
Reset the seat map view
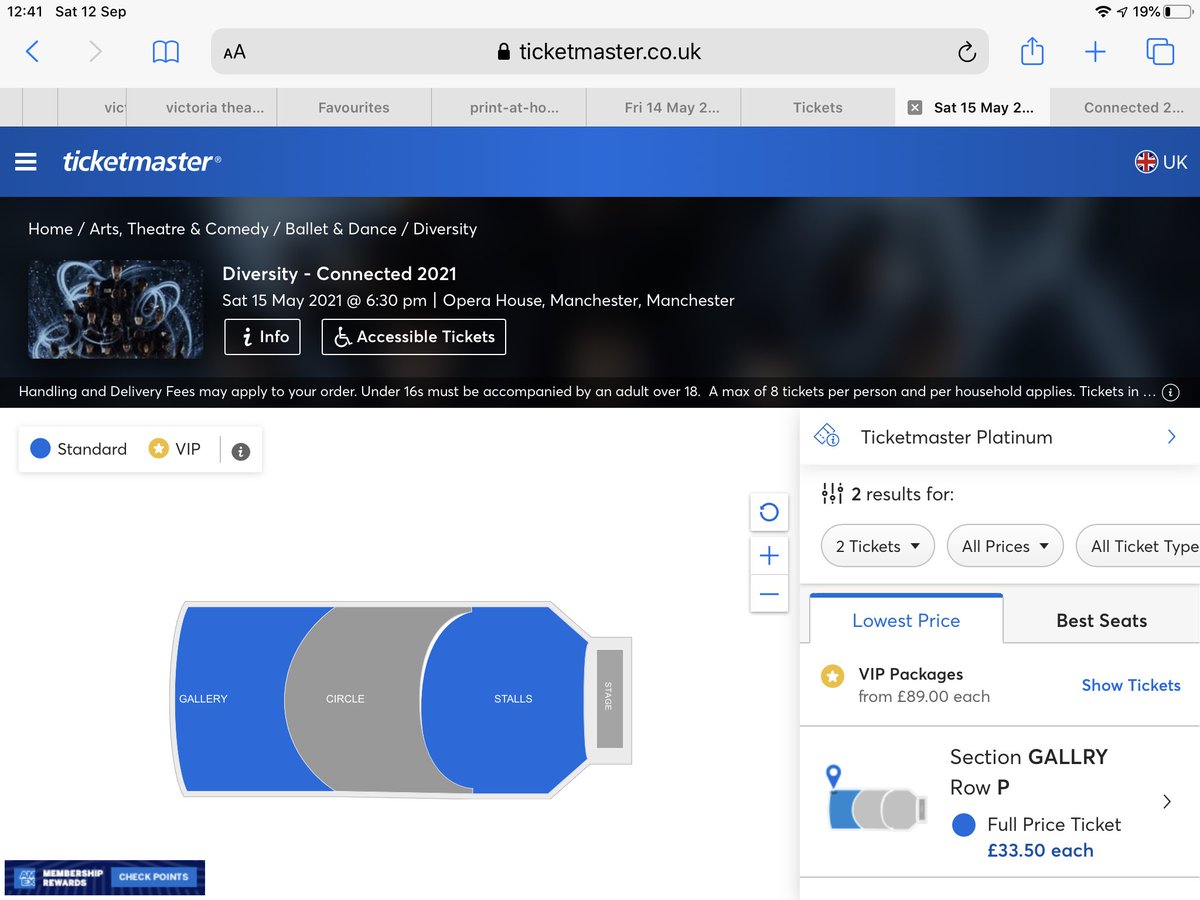(769, 512)
